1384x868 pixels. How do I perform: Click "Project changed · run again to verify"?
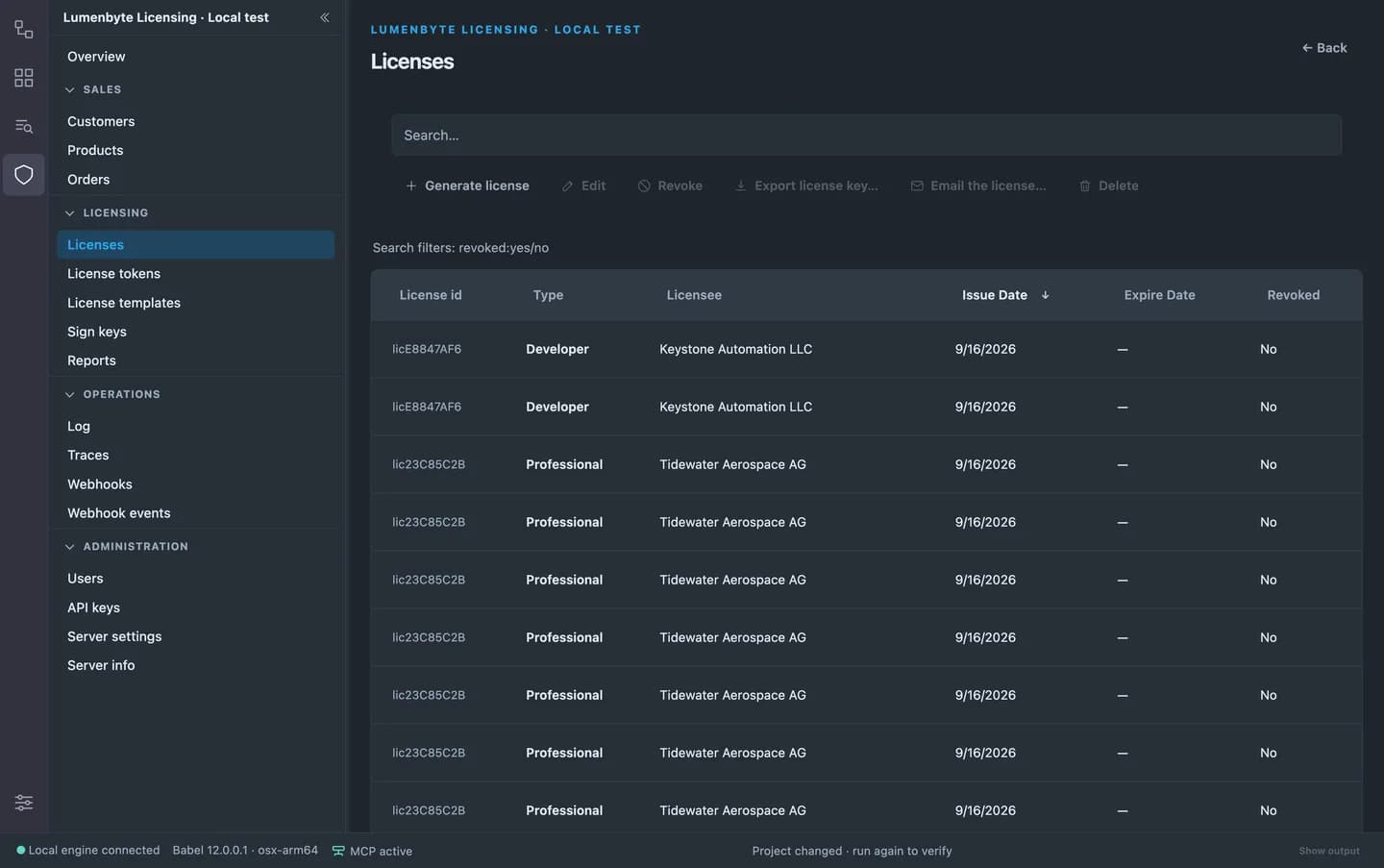(x=852, y=851)
